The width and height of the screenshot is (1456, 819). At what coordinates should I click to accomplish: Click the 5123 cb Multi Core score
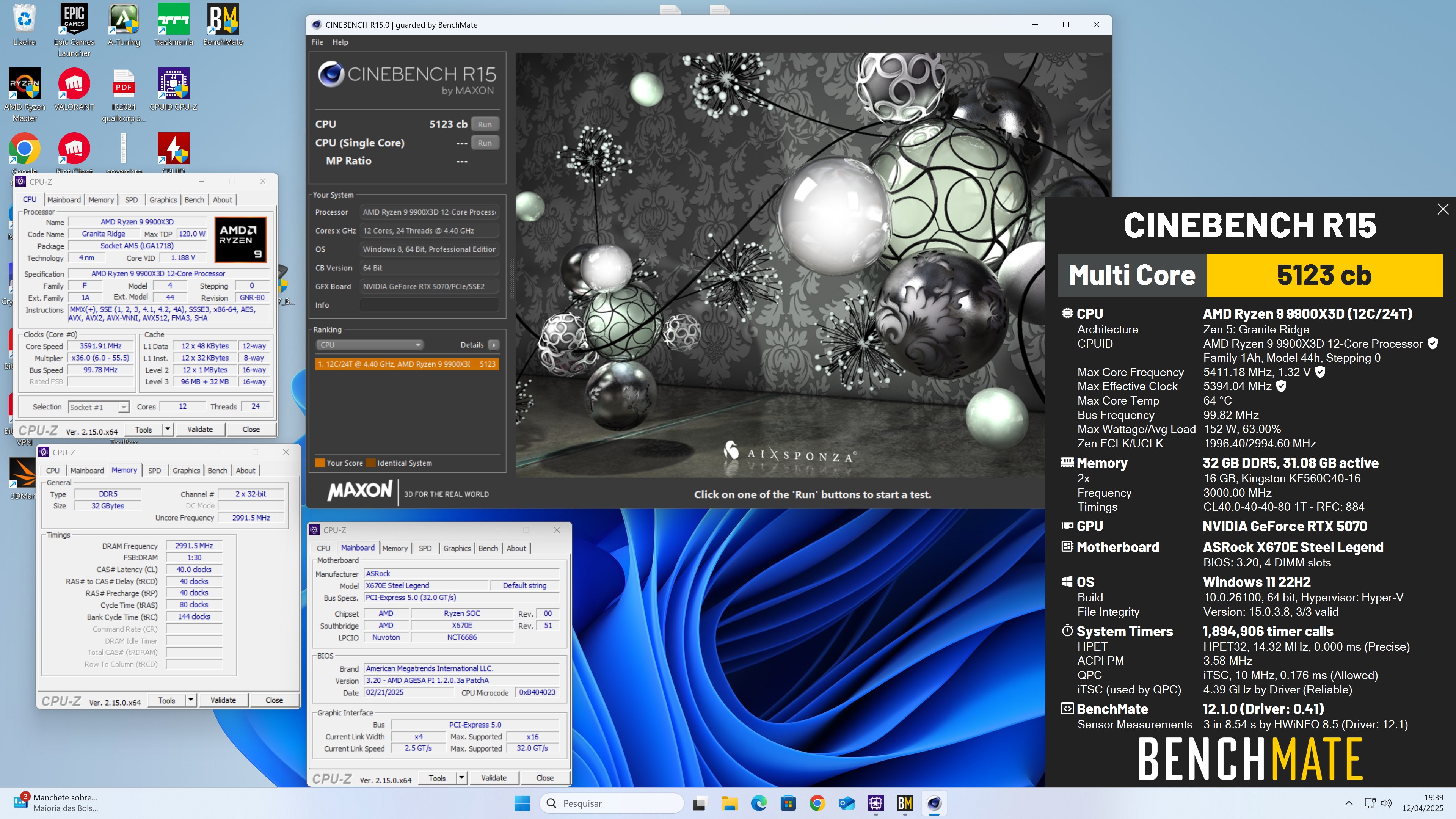[1324, 275]
